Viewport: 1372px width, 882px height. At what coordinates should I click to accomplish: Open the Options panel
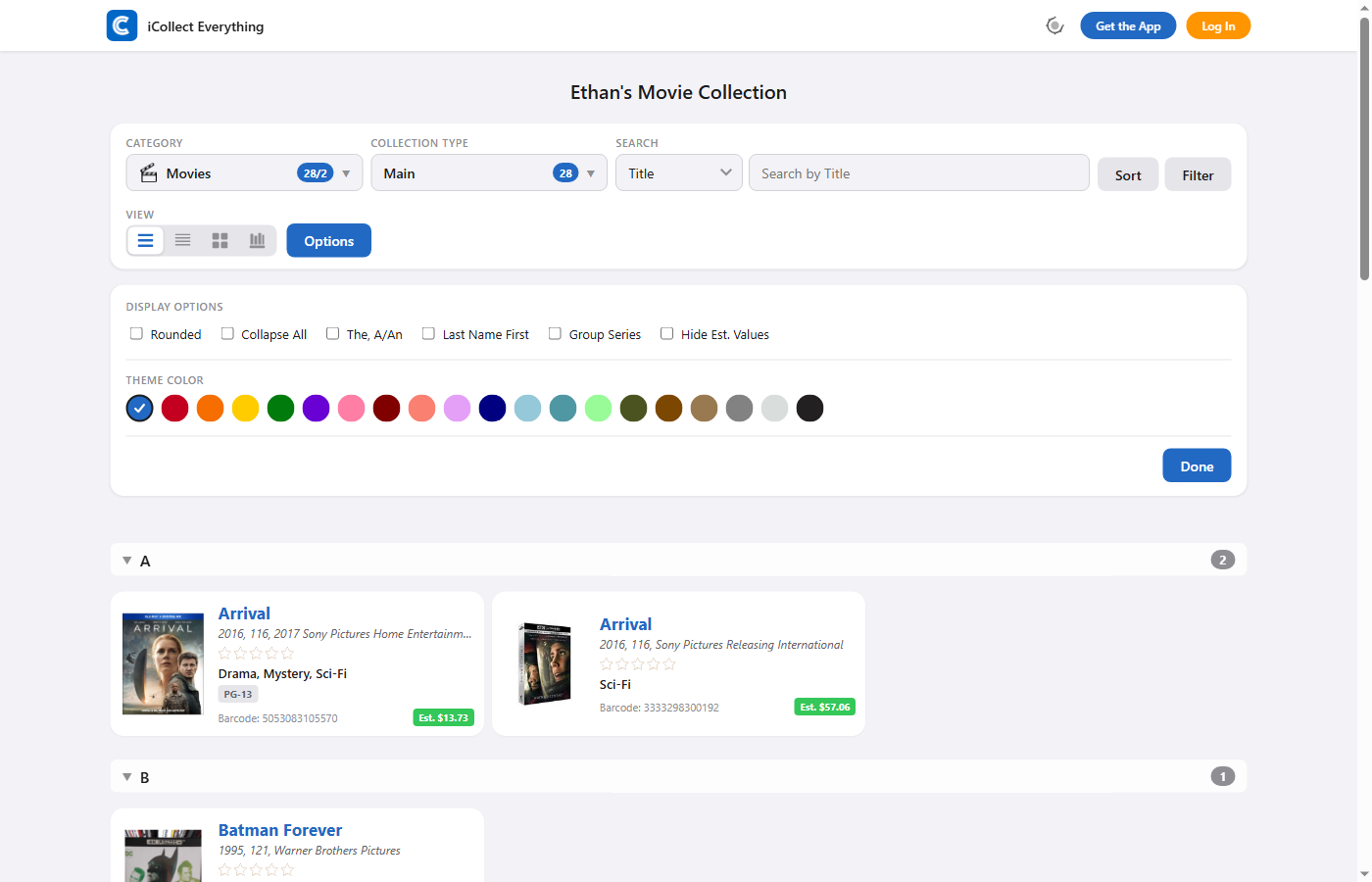coord(328,240)
